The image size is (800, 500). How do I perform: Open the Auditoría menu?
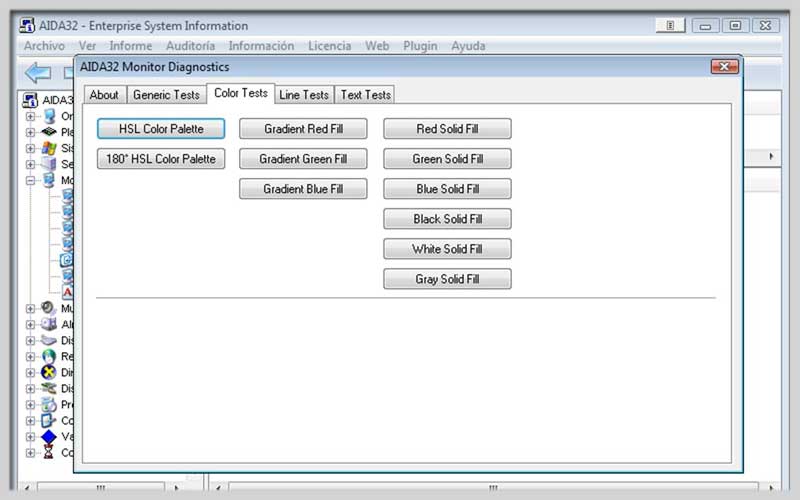pos(190,46)
